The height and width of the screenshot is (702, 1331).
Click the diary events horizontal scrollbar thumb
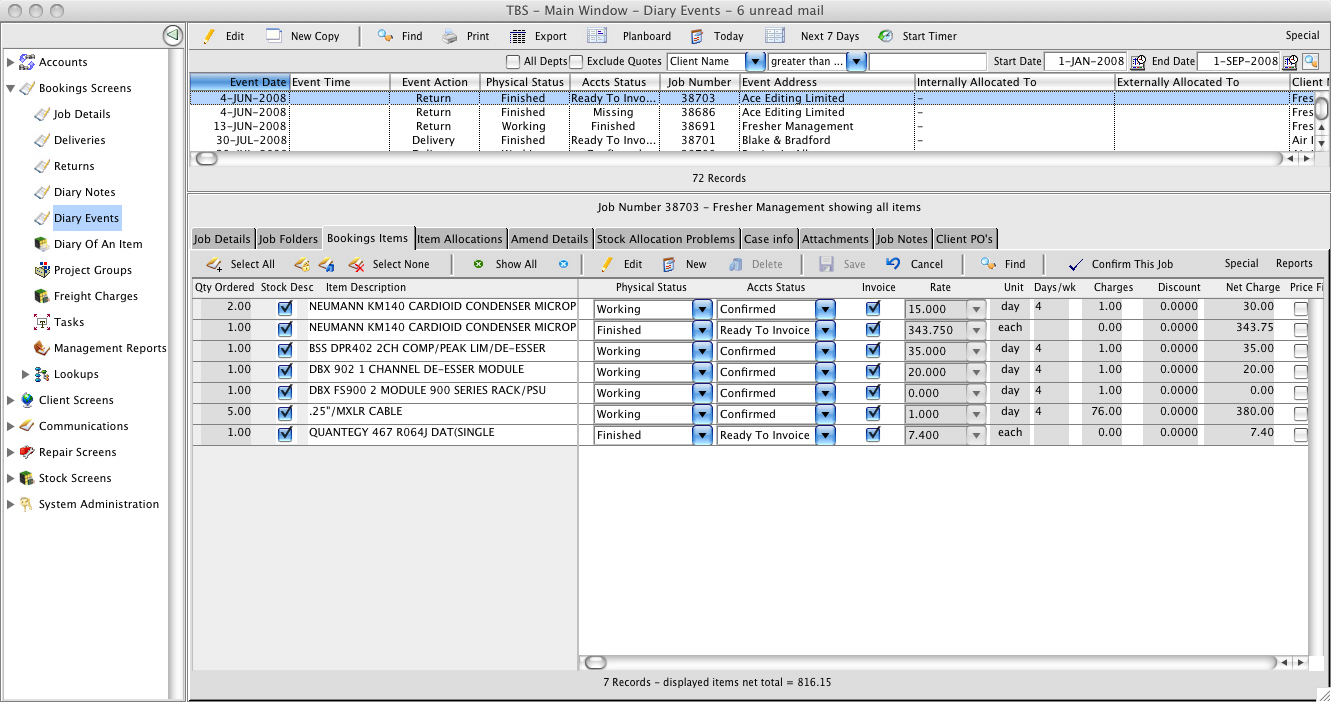[206, 158]
